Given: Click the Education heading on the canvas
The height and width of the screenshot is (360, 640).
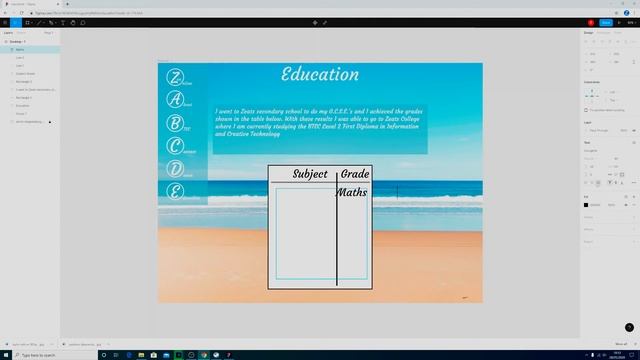Looking at the screenshot, I should pos(320,74).
